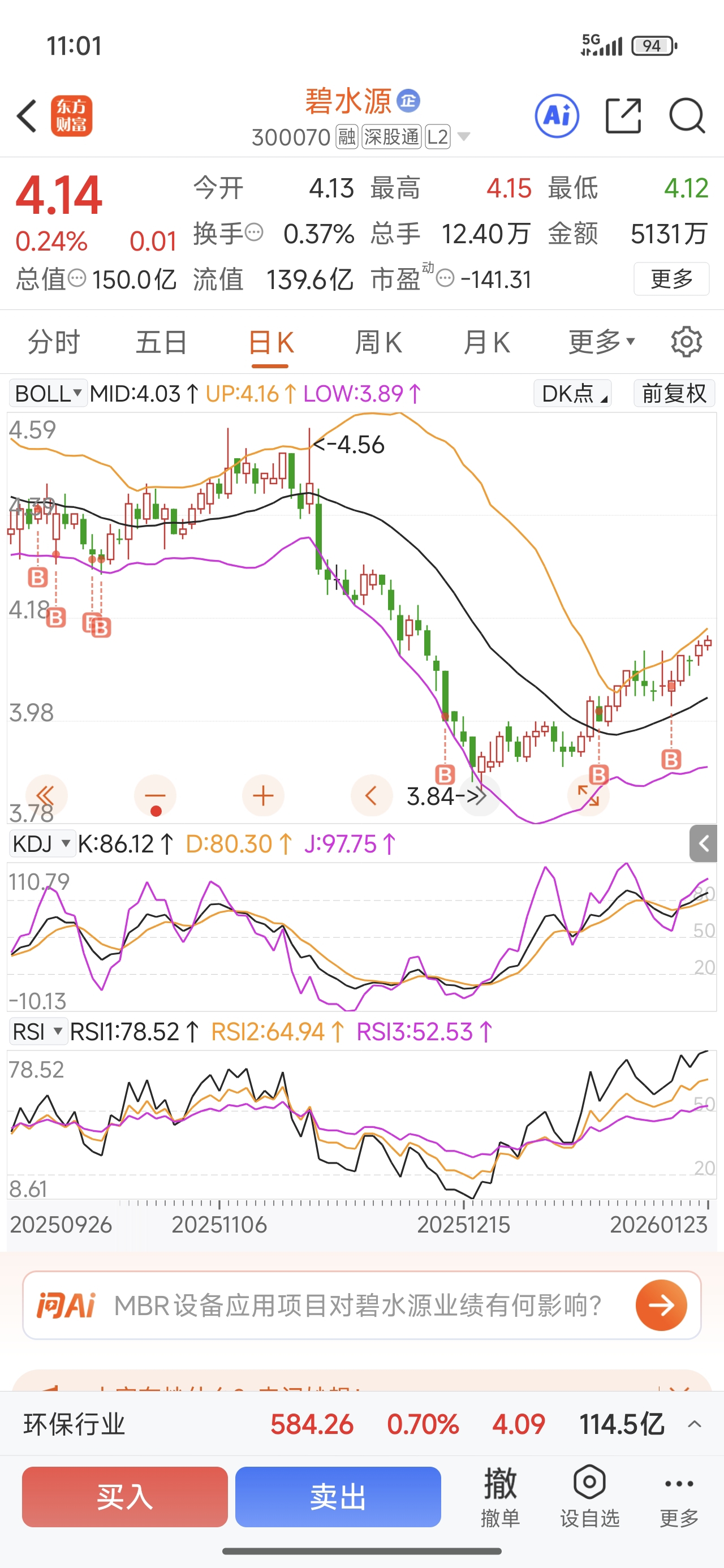The image size is (724, 1568).
Task: Move chart left with single arrow
Action: (372, 795)
